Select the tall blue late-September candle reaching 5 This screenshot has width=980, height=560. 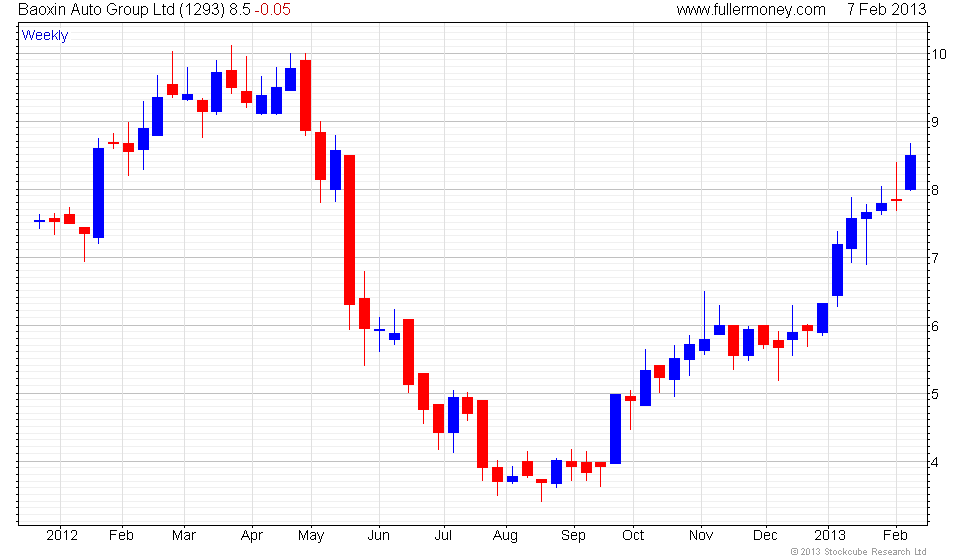click(616, 429)
